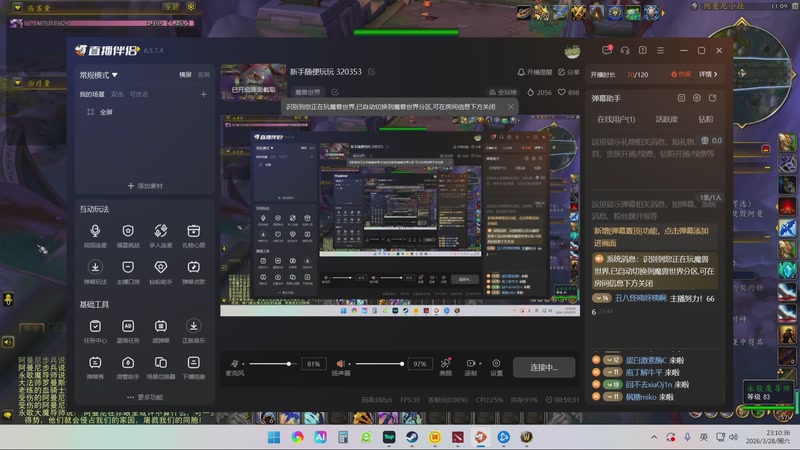Open the 弹幕助手 list icon
The width and height of the screenshot is (800, 450).
681,98
